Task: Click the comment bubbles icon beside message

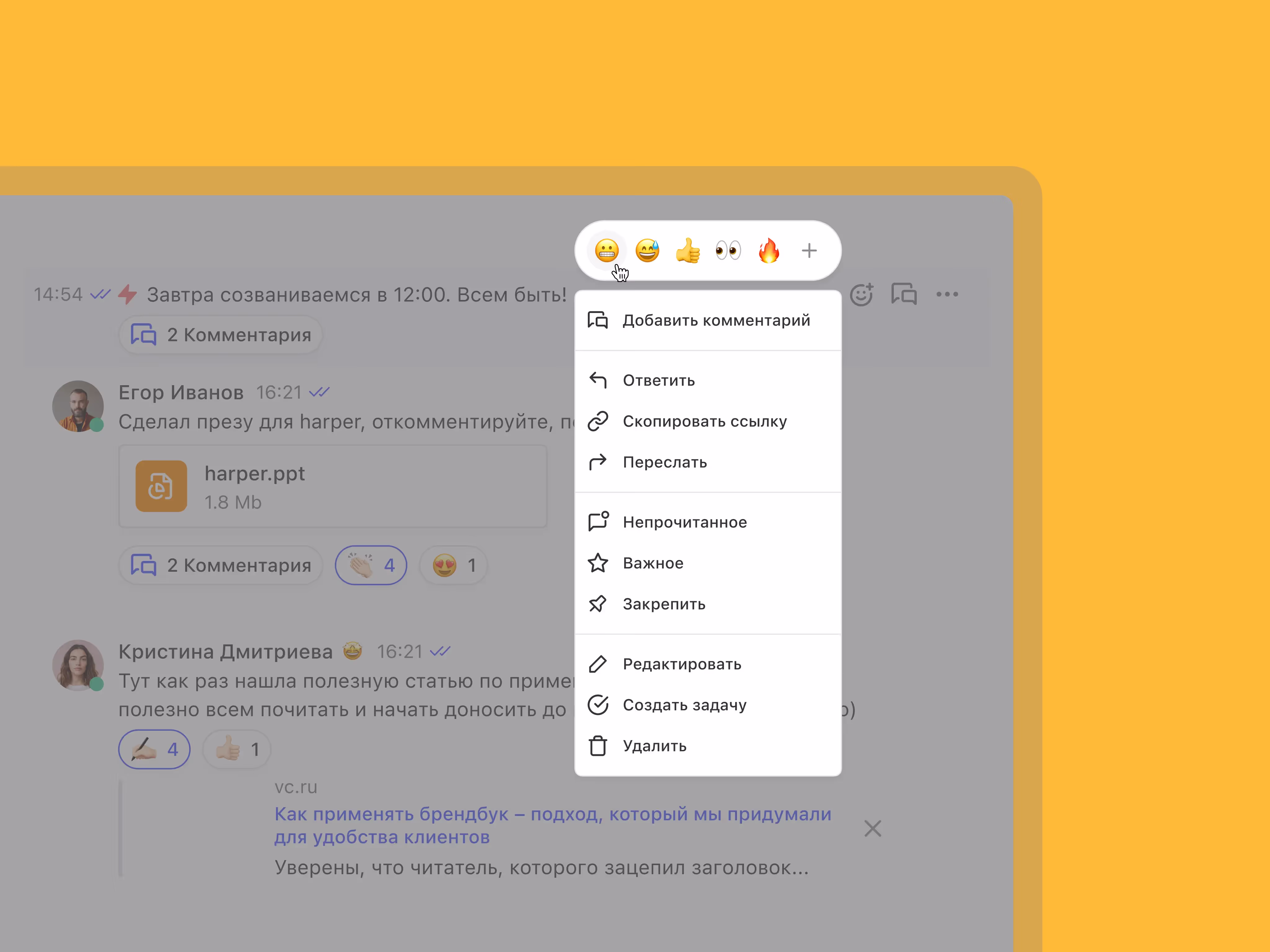Action: (x=904, y=294)
